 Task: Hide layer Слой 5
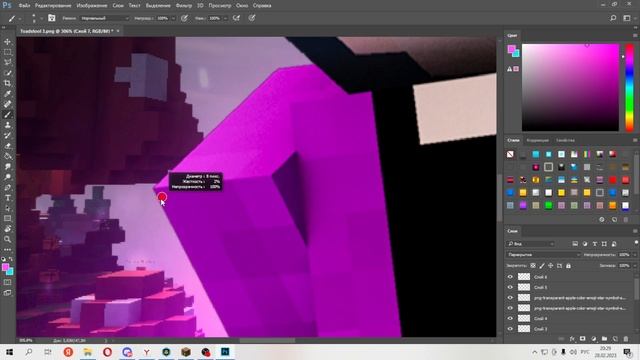tap(510, 287)
